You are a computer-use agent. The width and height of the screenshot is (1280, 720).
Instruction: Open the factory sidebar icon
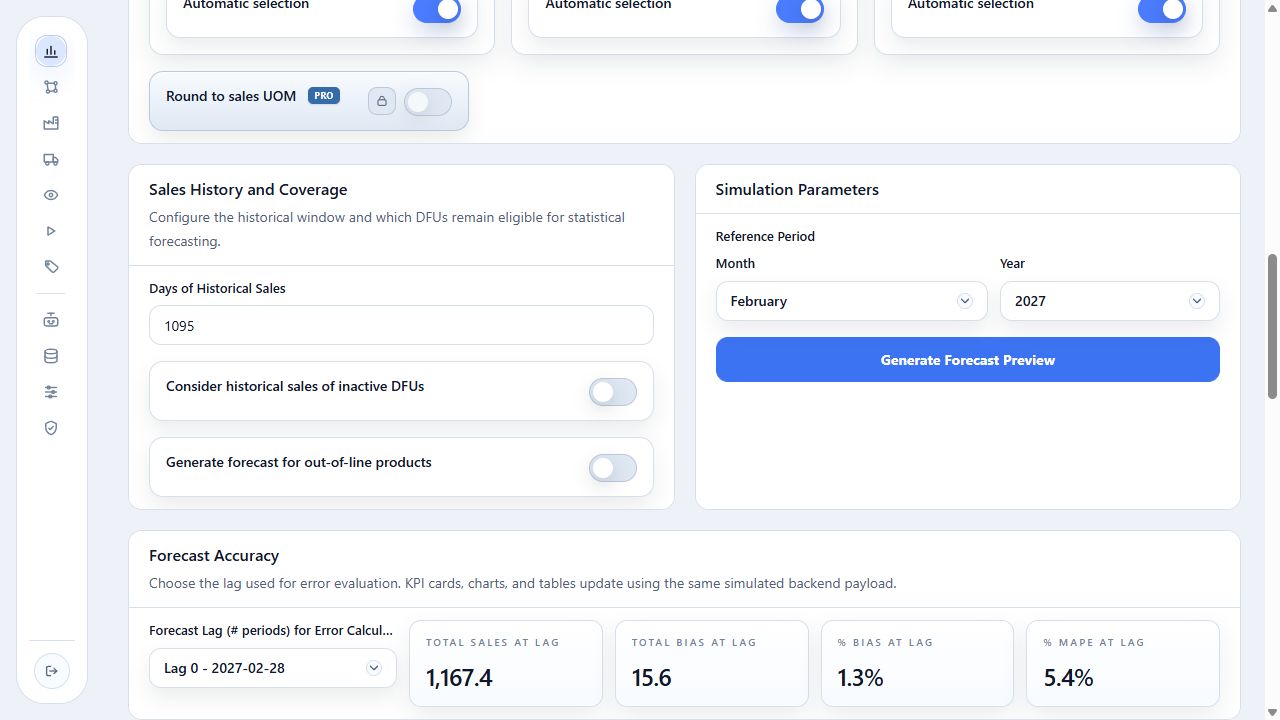(x=51, y=123)
